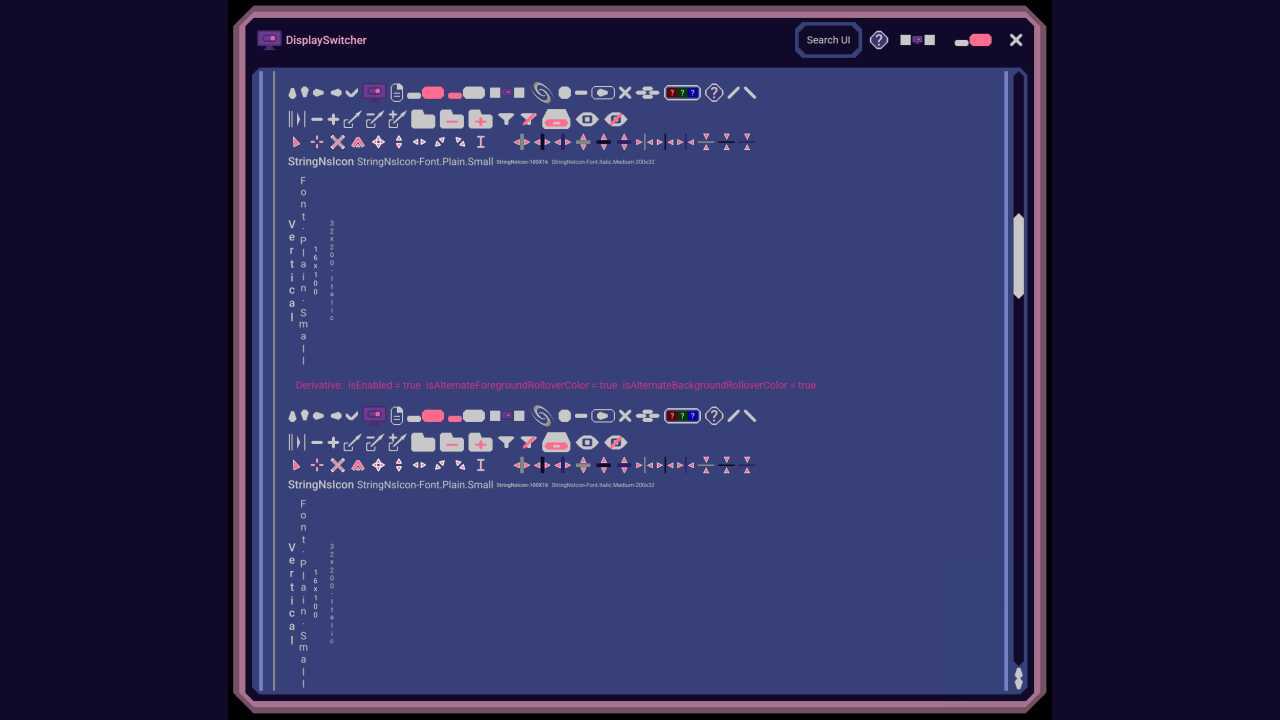
Task: Click the document page icon above the Derivative line
Action: (x=396, y=93)
